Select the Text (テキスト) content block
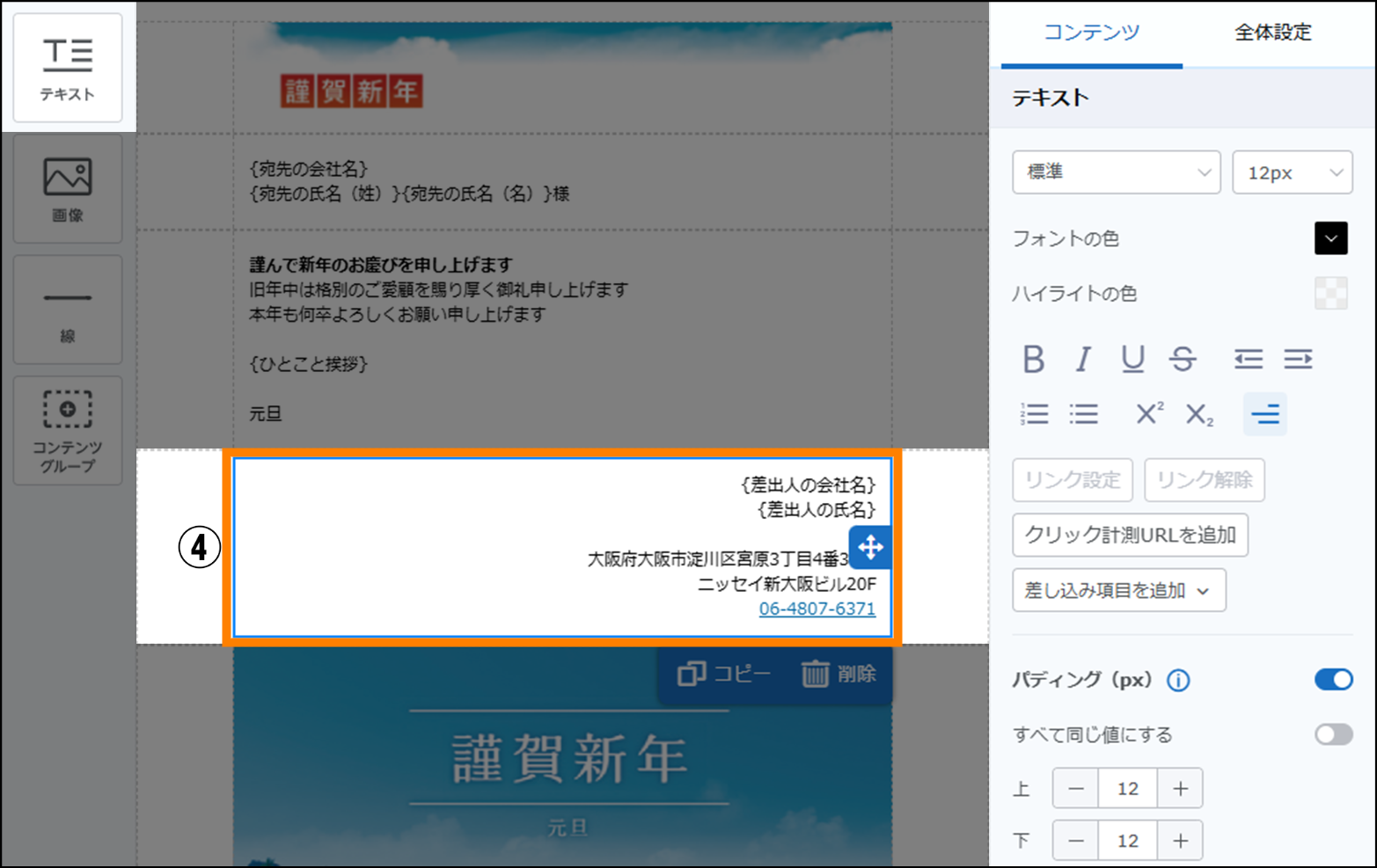Image resolution: width=1377 pixels, height=868 pixels. pyautogui.click(x=68, y=68)
